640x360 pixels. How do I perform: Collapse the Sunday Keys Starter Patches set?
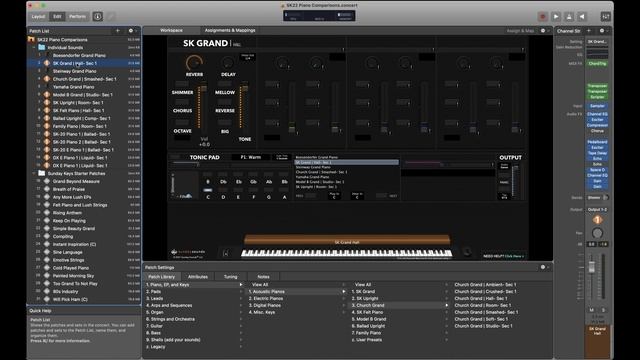[34, 173]
